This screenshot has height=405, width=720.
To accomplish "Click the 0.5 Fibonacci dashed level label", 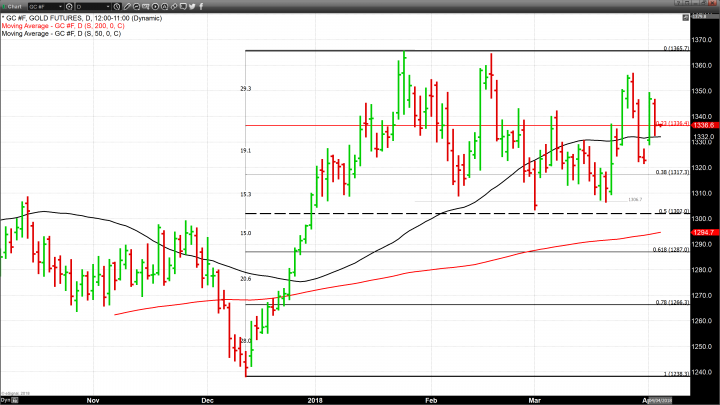I will (x=674, y=211).
